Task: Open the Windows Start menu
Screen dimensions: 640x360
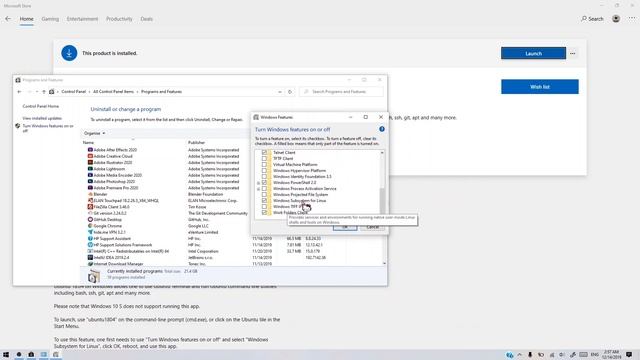Action: tap(6, 355)
